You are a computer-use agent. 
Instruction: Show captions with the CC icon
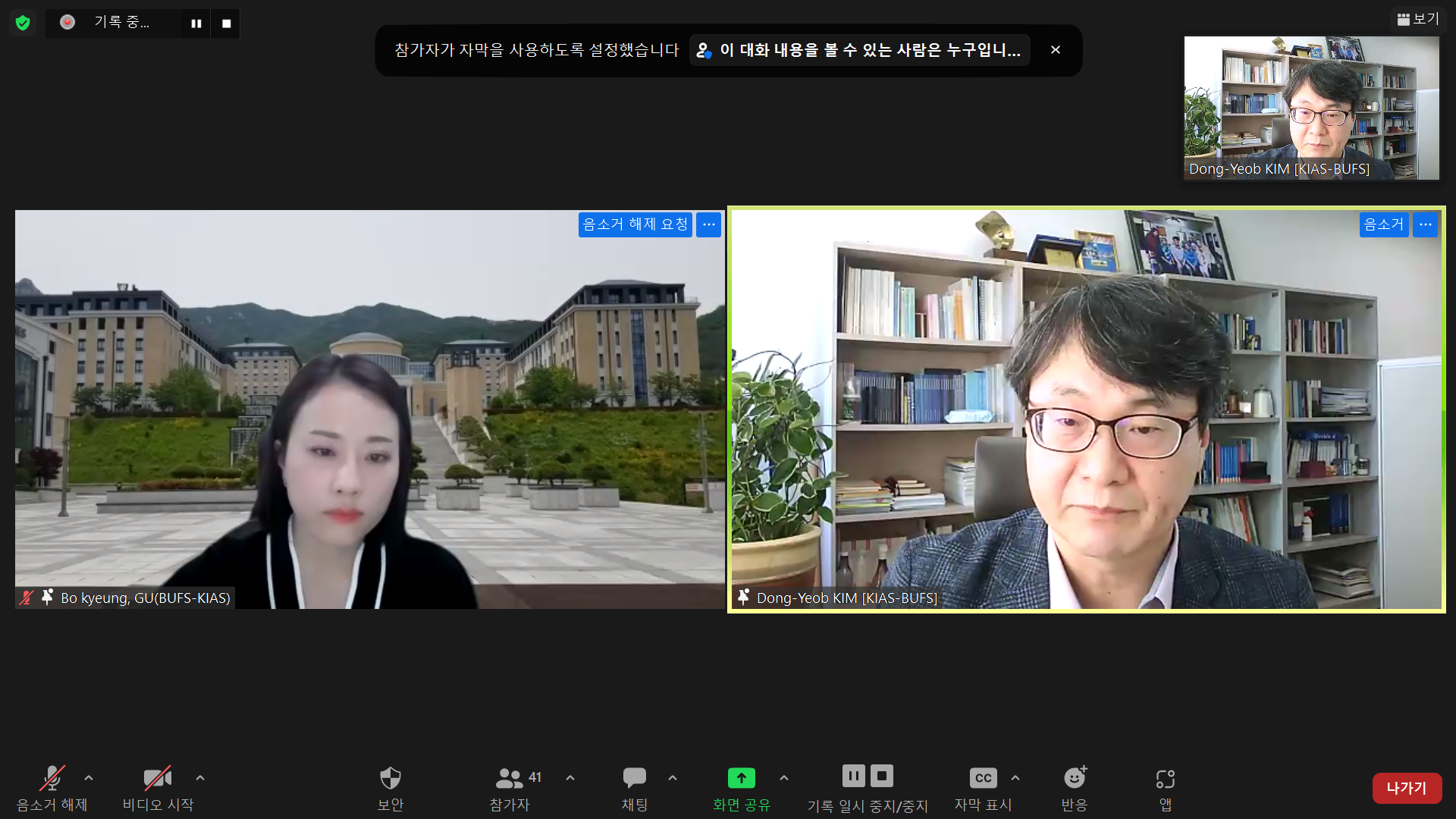point(983,778)
